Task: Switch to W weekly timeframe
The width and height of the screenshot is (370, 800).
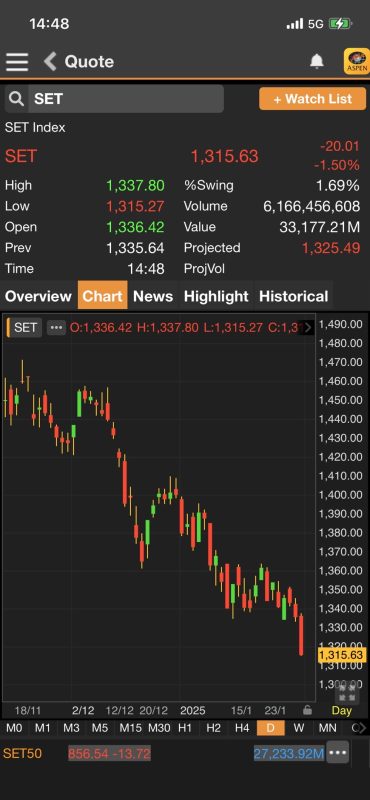Action: [300, 728]
